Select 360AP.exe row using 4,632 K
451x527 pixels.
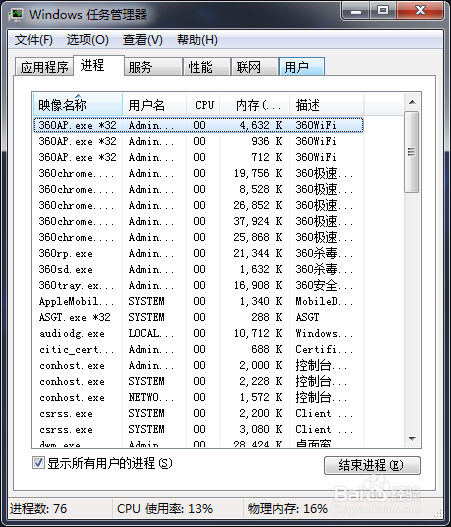(198, 125)
